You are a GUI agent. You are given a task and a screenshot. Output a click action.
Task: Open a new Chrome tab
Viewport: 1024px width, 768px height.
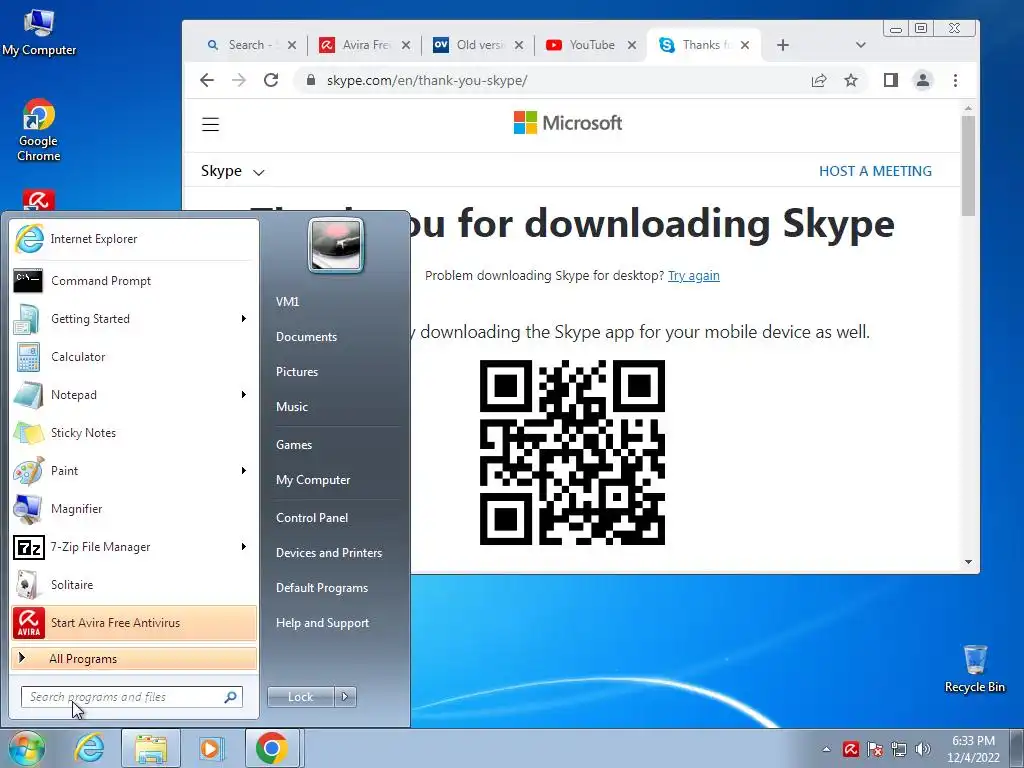(x=783, y=45)
